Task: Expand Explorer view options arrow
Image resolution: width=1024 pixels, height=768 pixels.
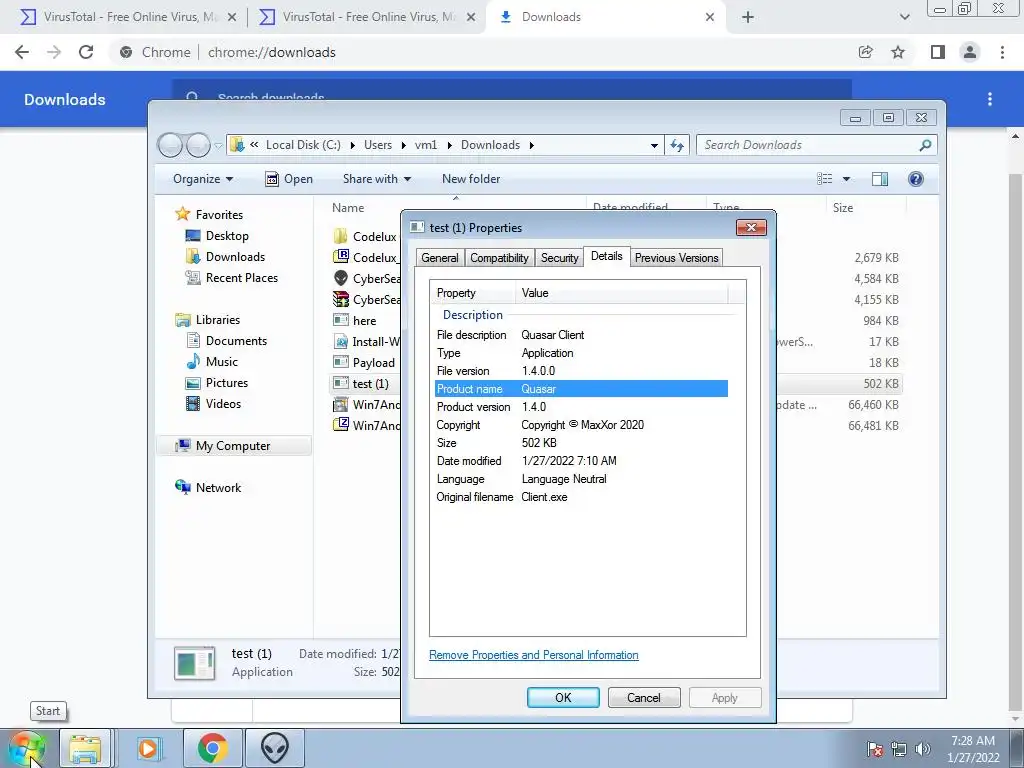Action: point(846,179)
